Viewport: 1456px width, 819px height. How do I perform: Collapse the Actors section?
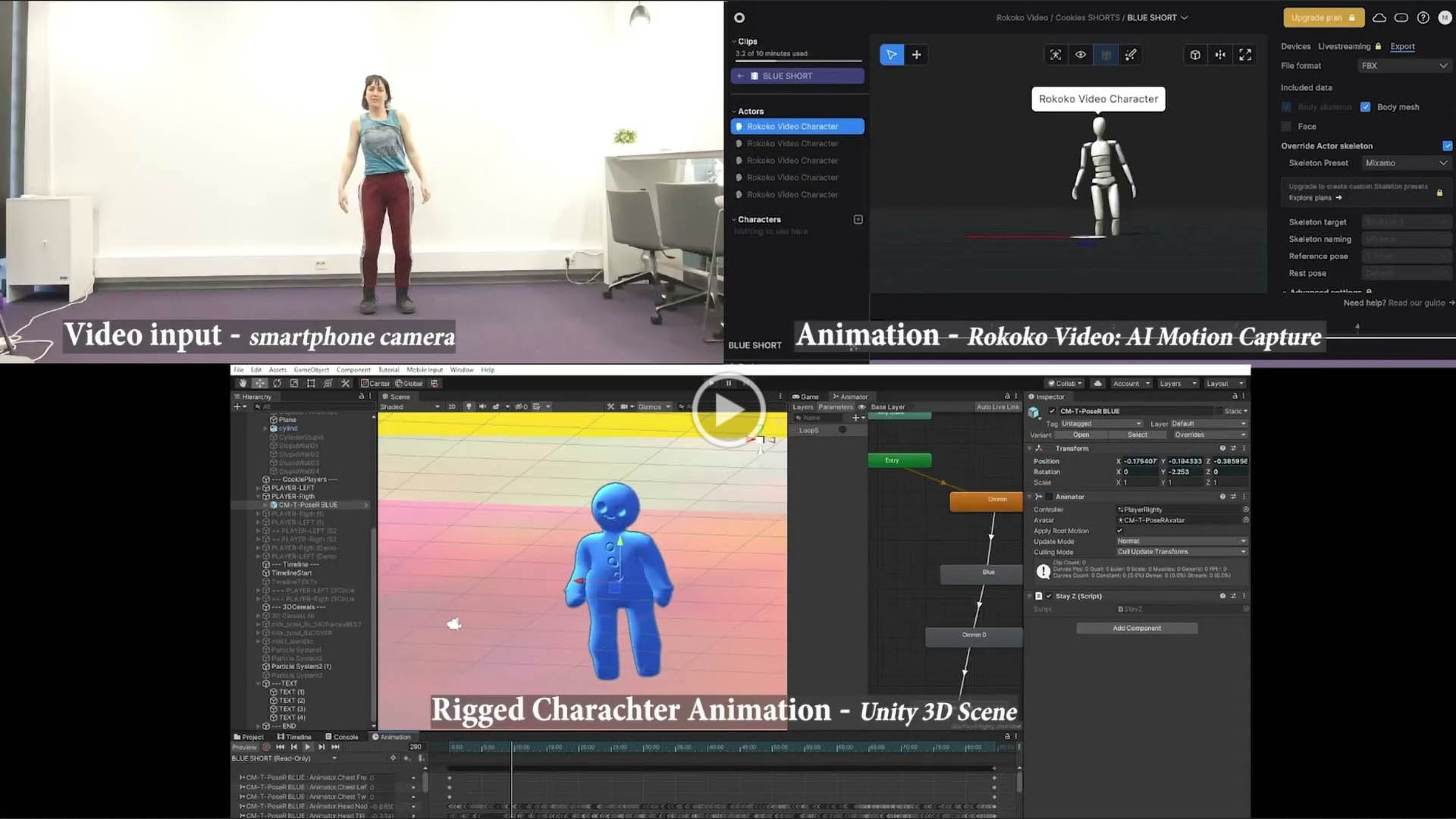[734, 111]
